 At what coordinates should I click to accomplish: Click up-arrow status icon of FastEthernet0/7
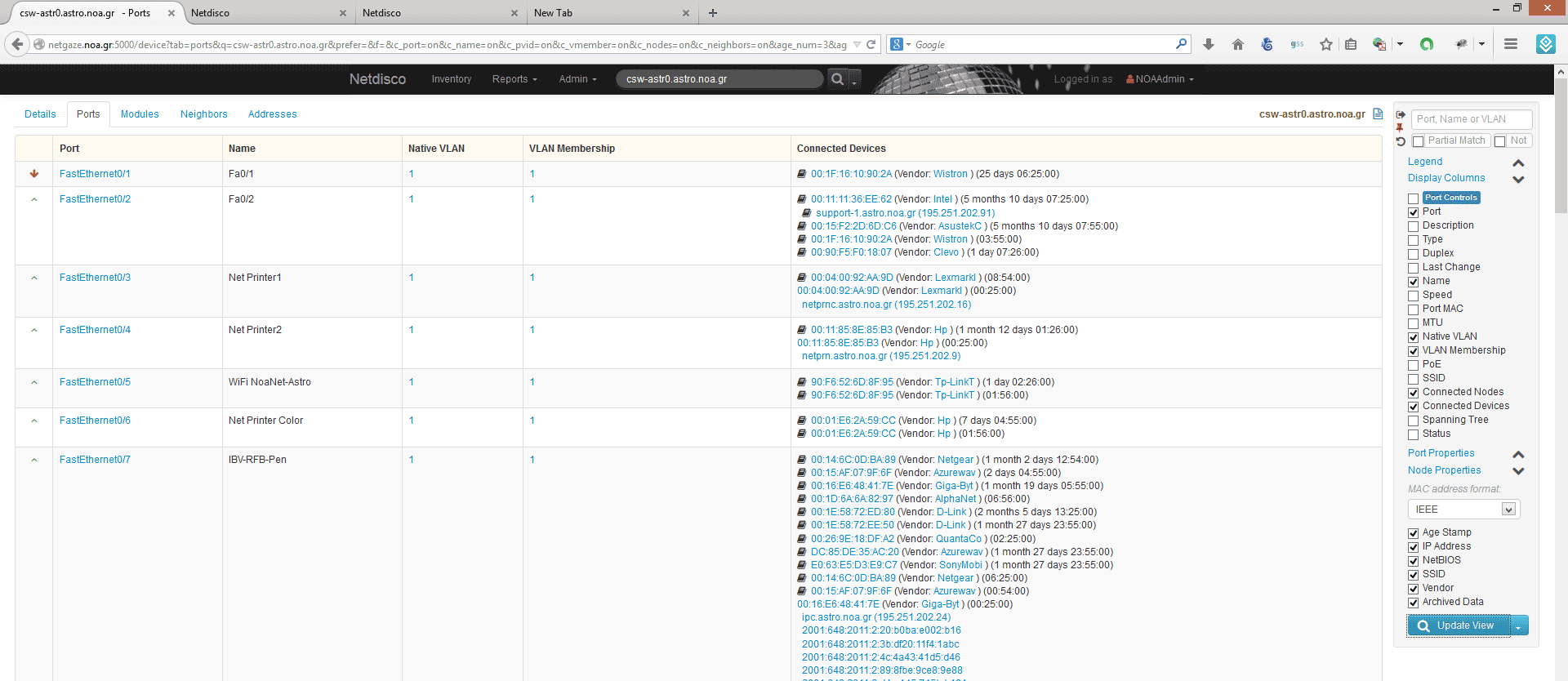coord(34,460)
